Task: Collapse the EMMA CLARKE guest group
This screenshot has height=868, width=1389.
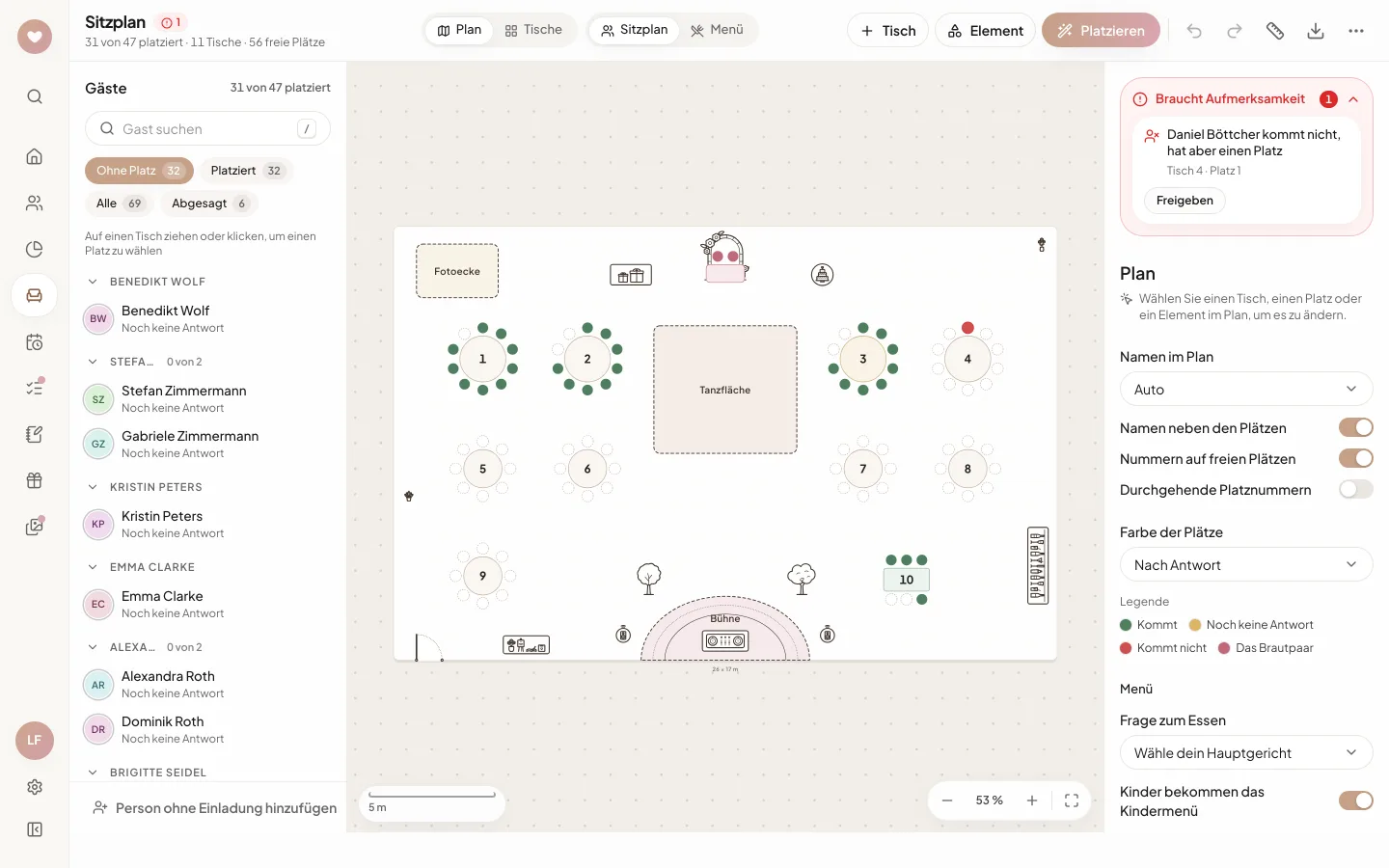Action: click(x=93, y=567)
